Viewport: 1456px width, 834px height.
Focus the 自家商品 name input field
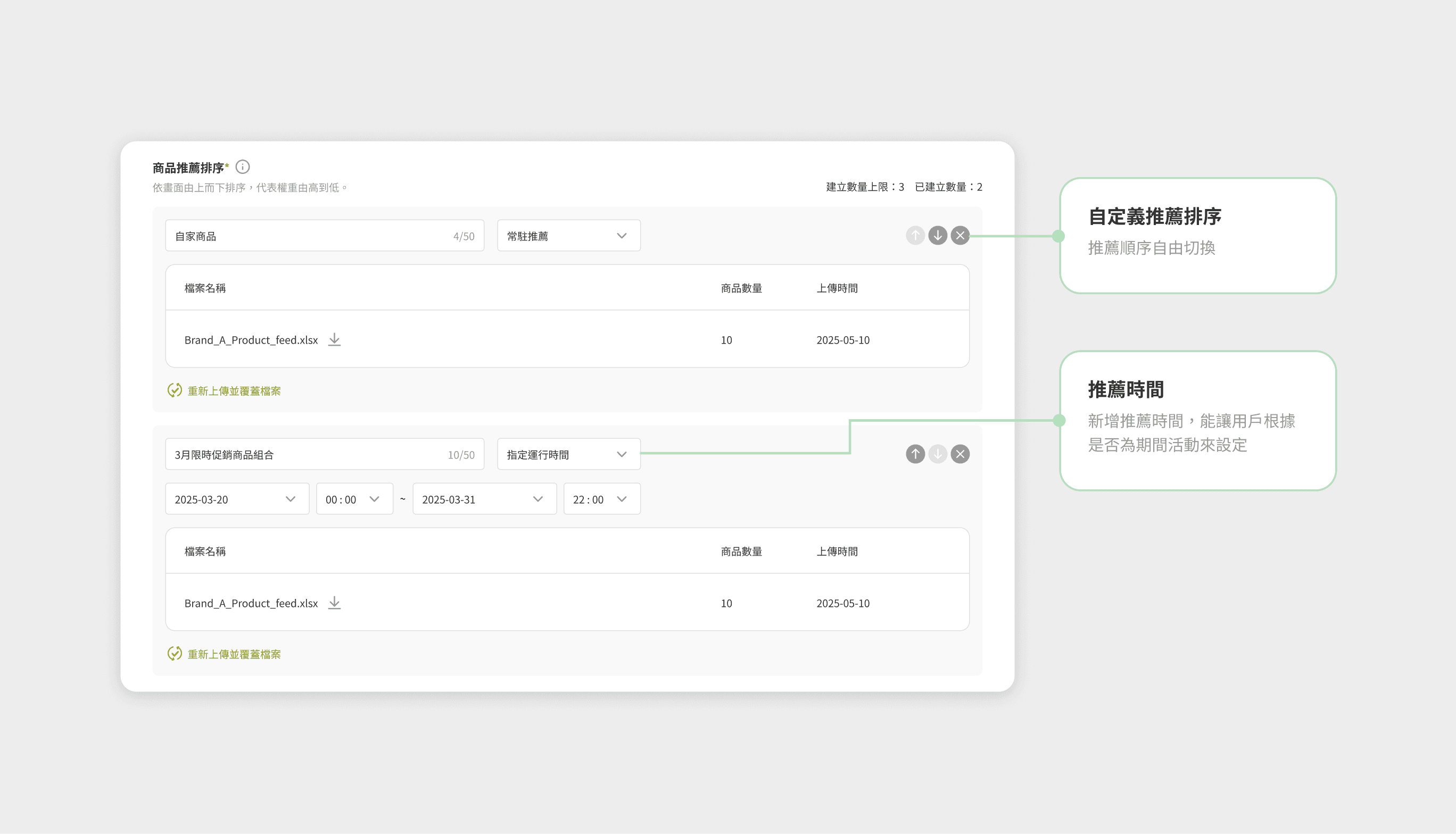309,236
